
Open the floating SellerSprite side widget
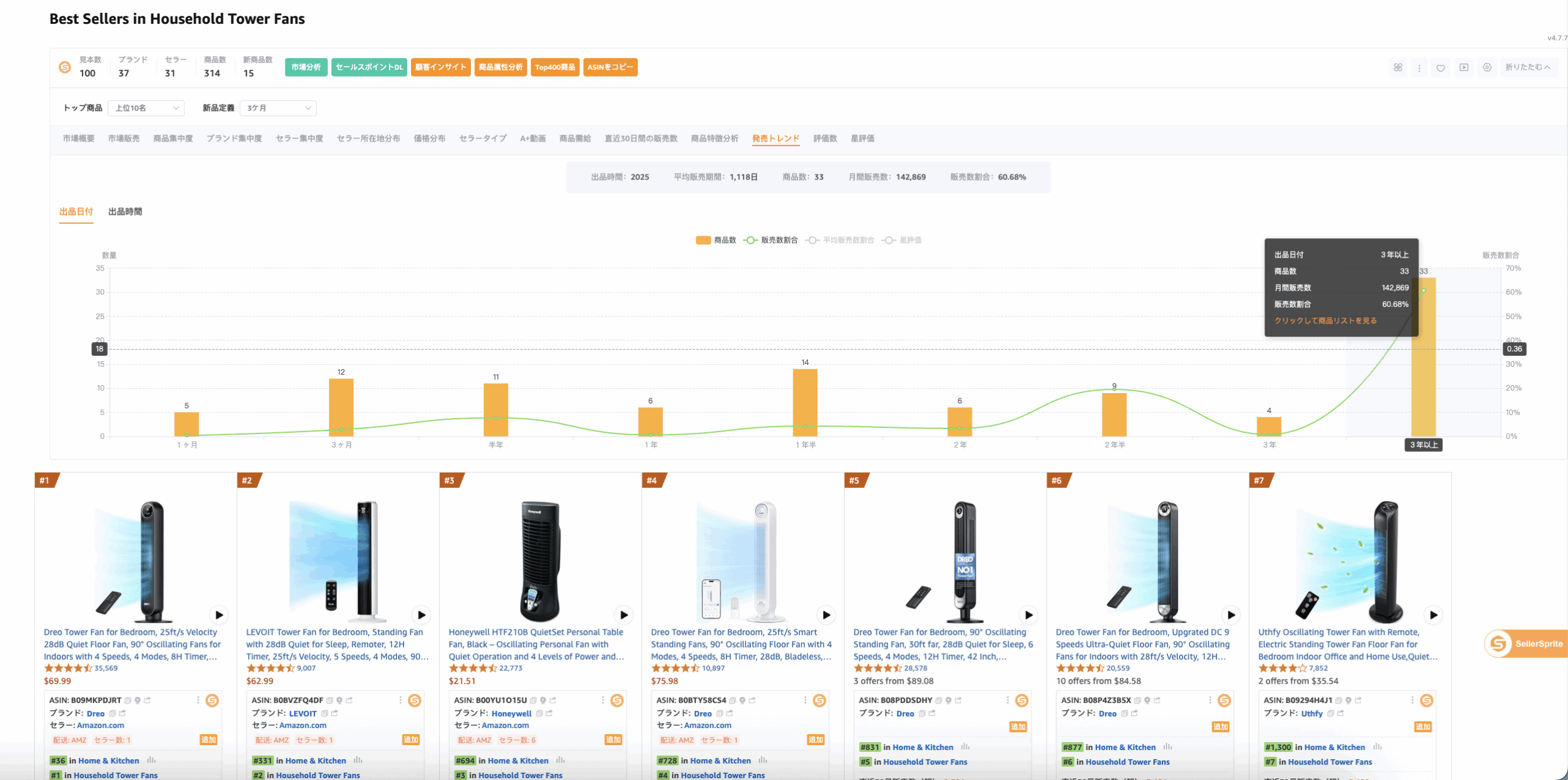1526,643
